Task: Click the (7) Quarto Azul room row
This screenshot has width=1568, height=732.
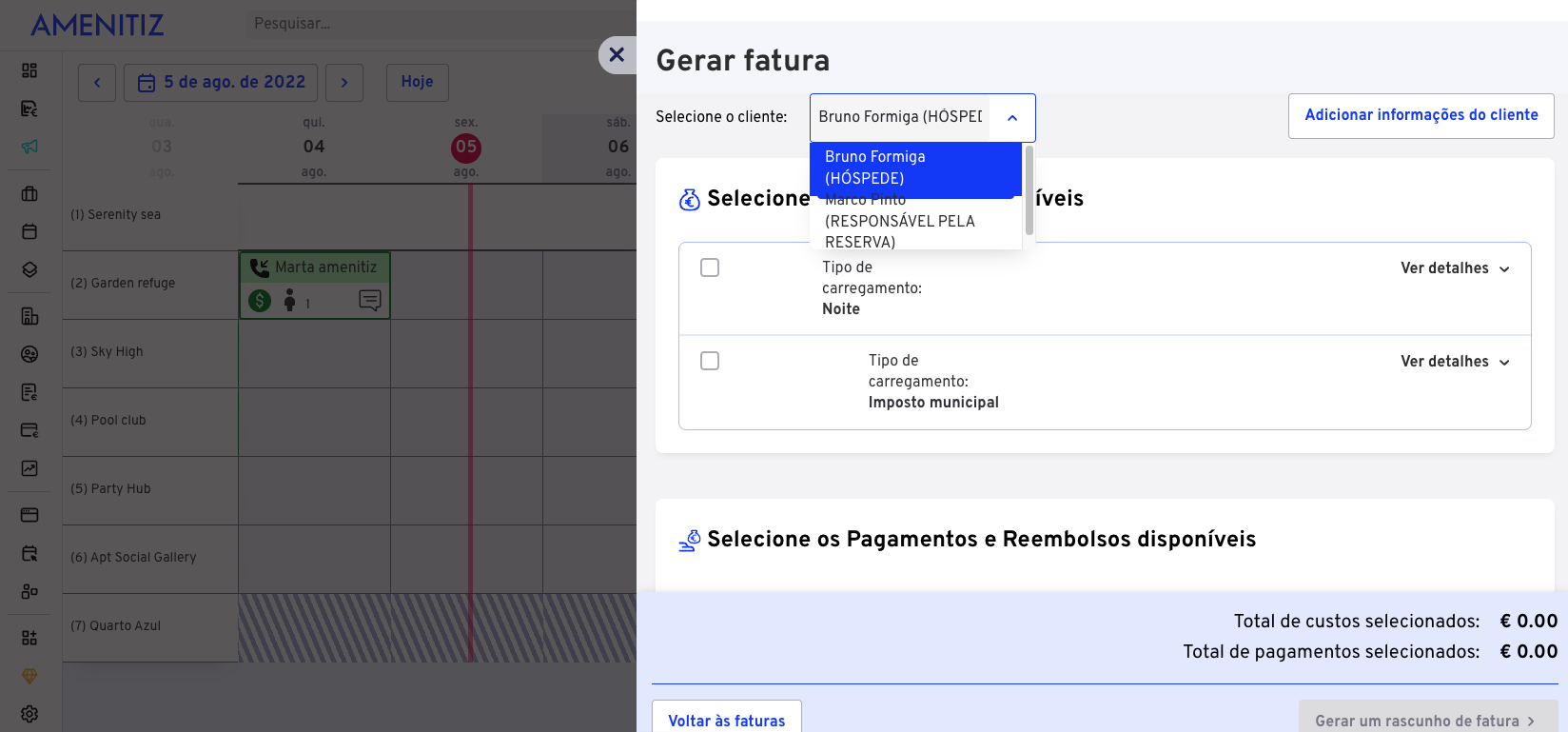Action: point(150,626)
